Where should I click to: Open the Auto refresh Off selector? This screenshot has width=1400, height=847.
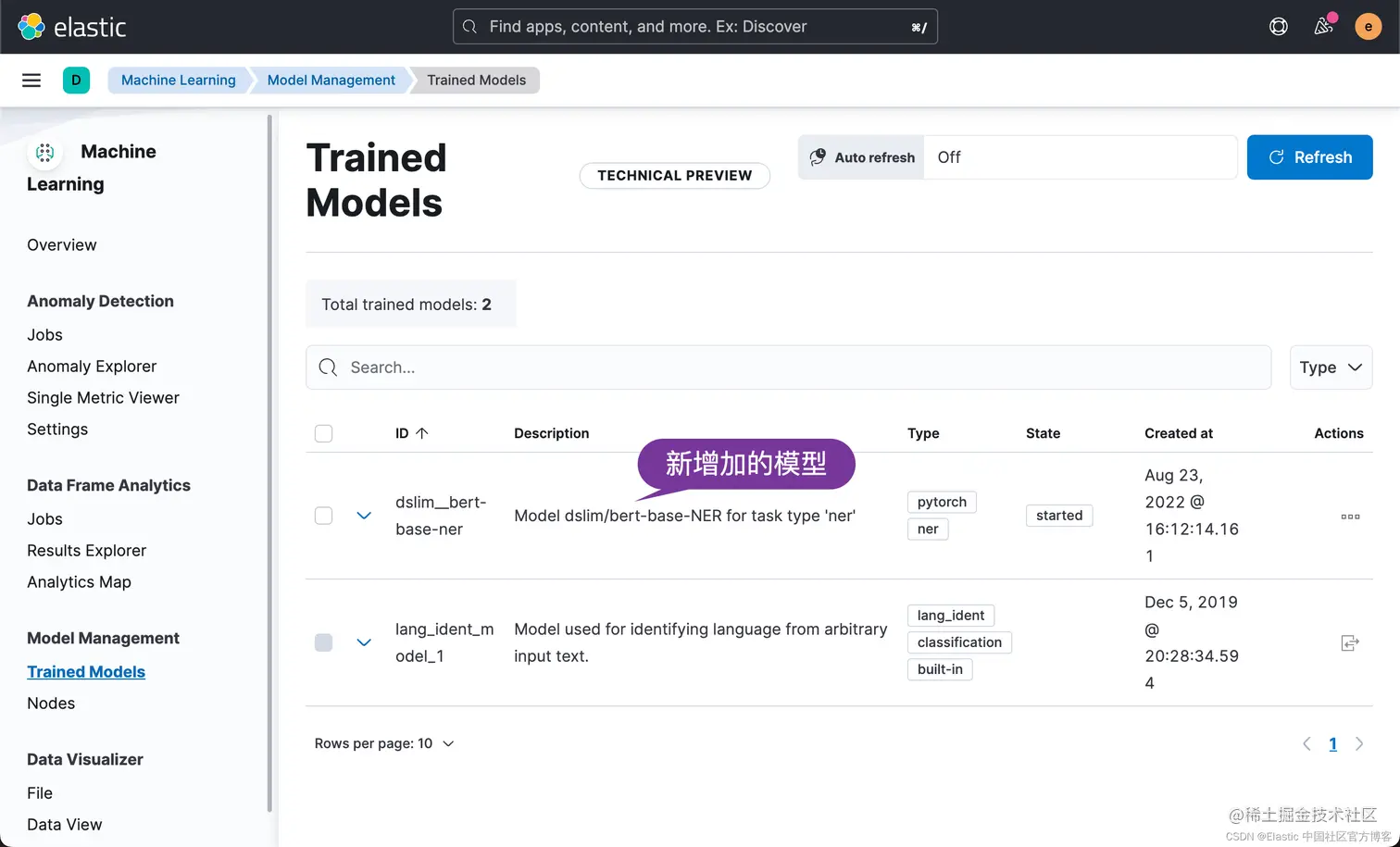pyautogui.click(x=1081, y=157)
